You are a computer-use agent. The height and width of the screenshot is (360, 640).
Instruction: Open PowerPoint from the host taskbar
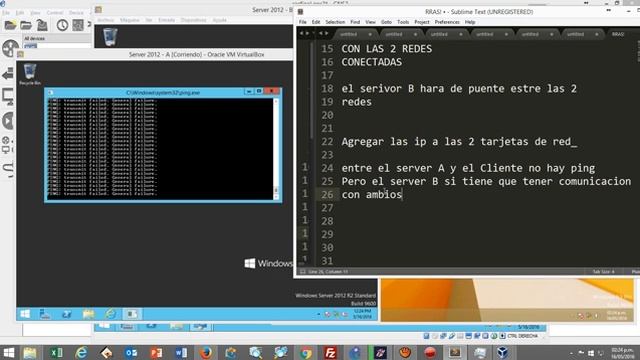[156, 353]
